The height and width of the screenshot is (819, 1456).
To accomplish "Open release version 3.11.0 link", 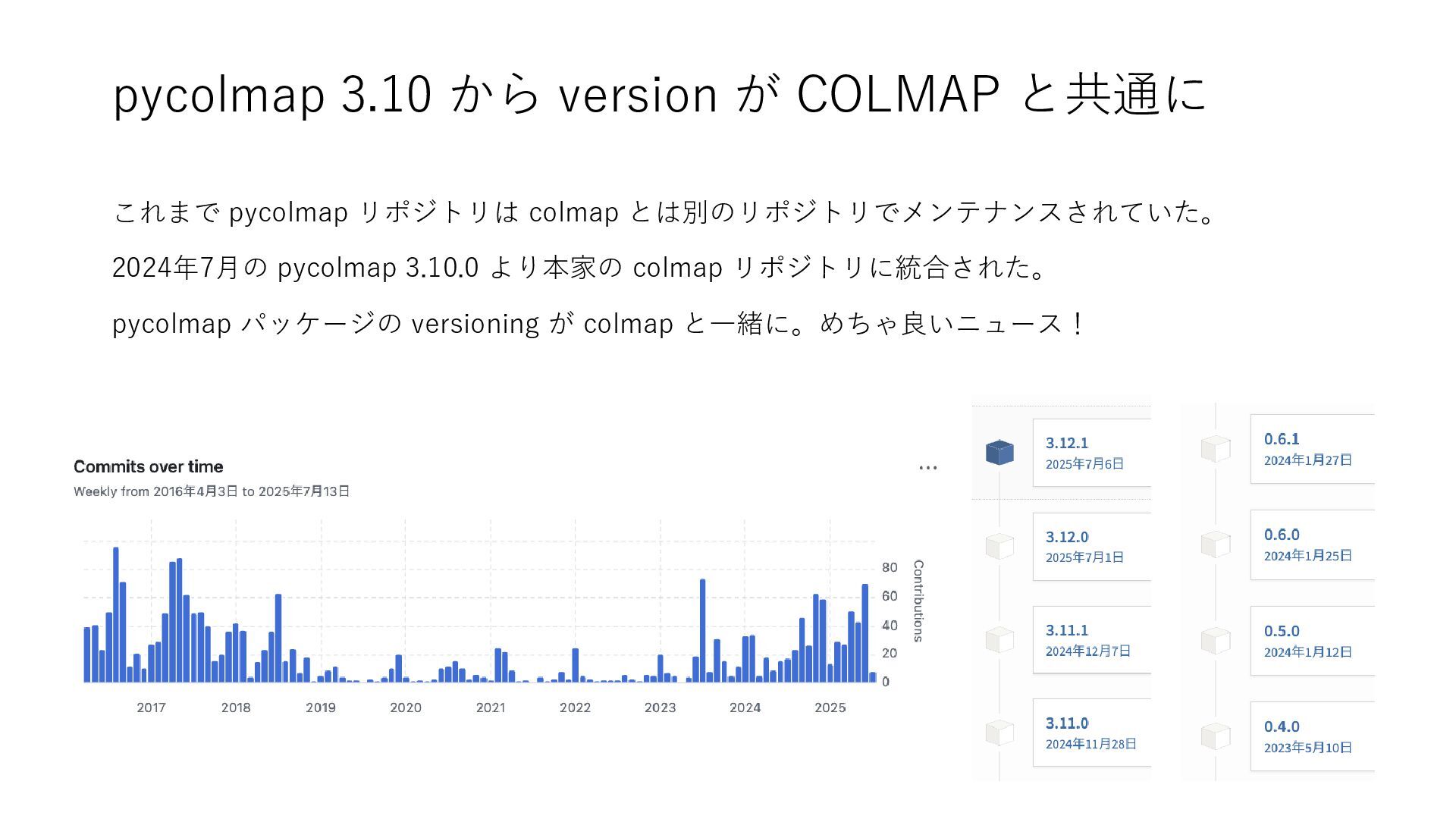I will click(x=1066, y=723).
